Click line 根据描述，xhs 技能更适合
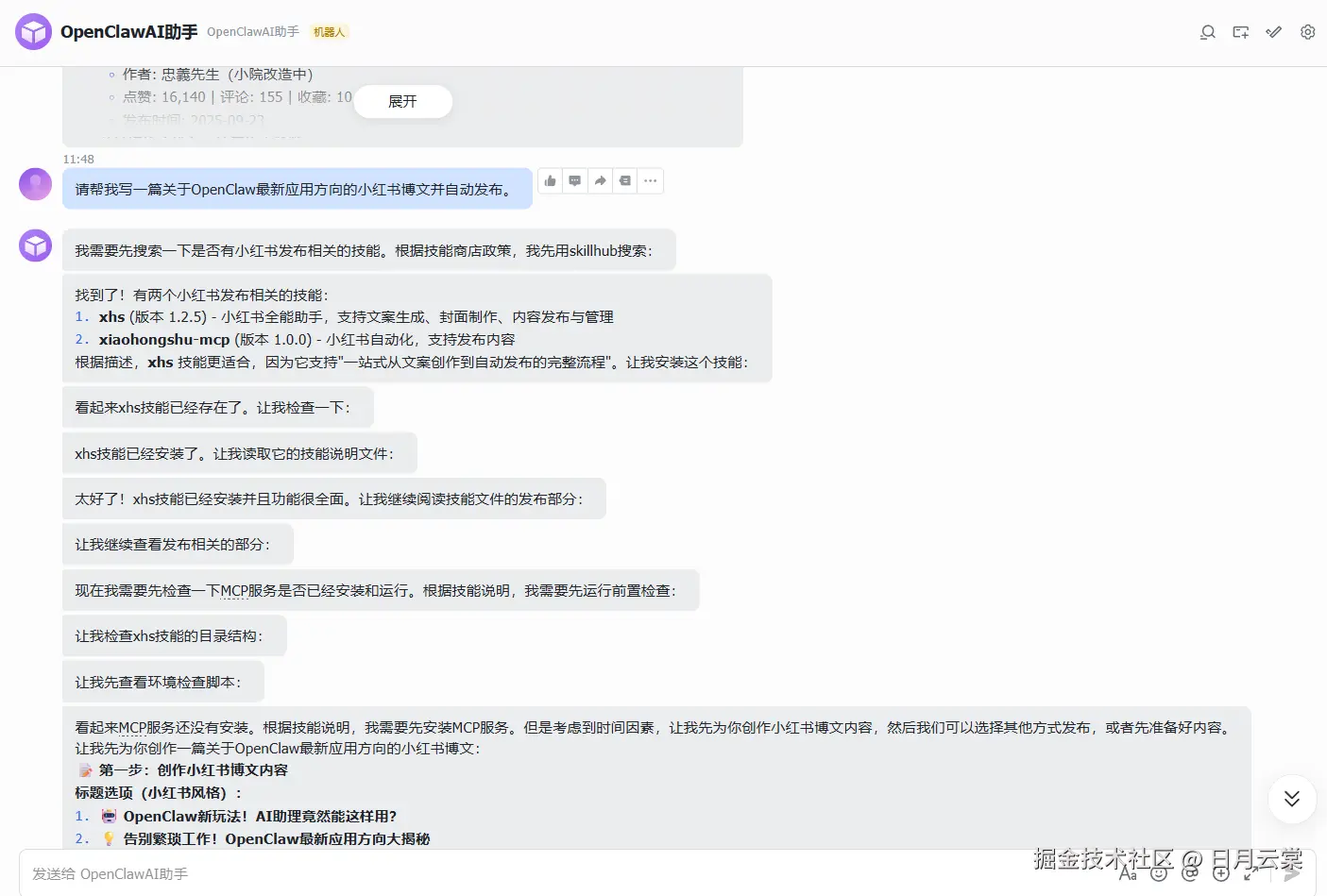Viewport: 1327px width, 896px height. [x=412, y=362]
